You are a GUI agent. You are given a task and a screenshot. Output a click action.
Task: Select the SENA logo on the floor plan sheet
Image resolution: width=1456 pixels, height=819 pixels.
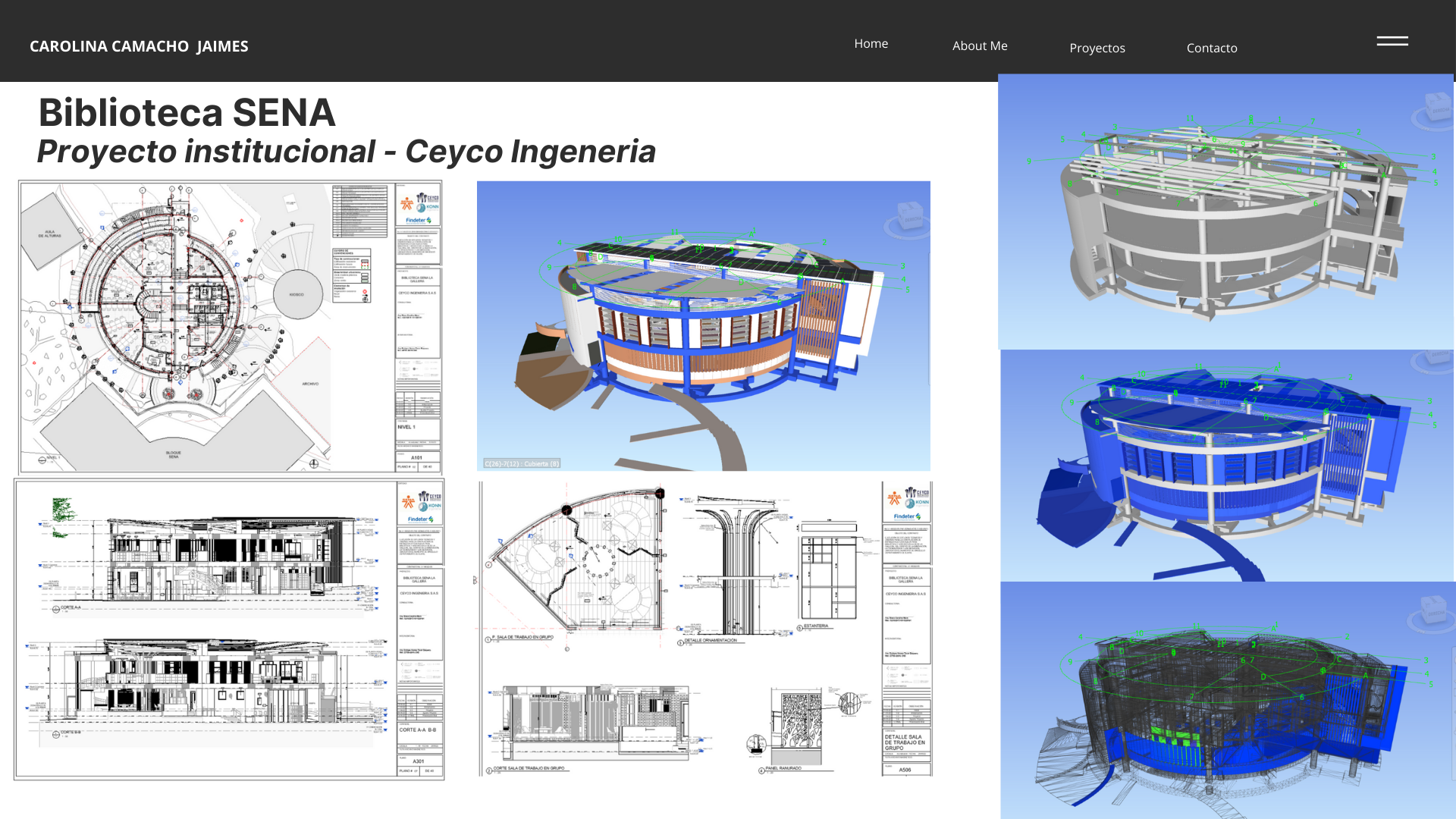point(407,202)
